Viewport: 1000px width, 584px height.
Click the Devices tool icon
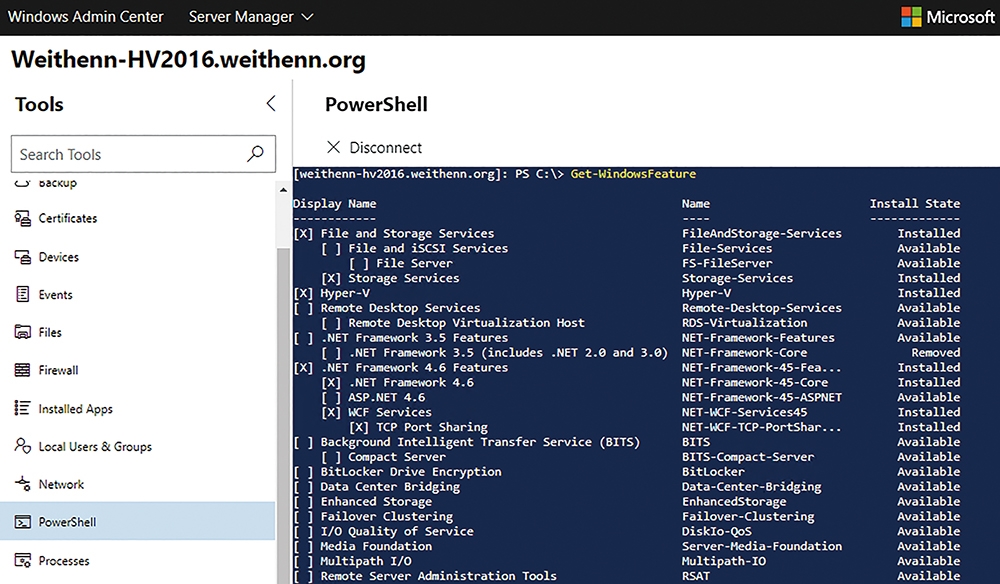click(22, 257)
